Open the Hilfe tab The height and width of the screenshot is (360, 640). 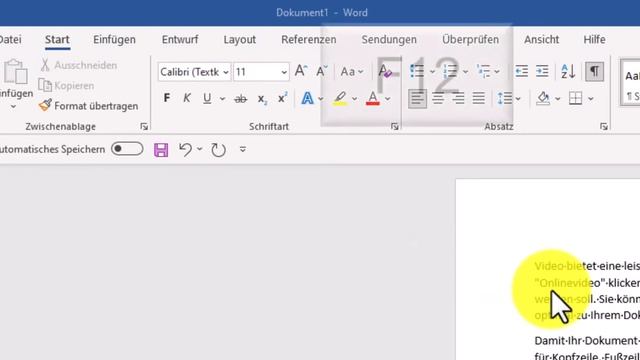[594, 40]
